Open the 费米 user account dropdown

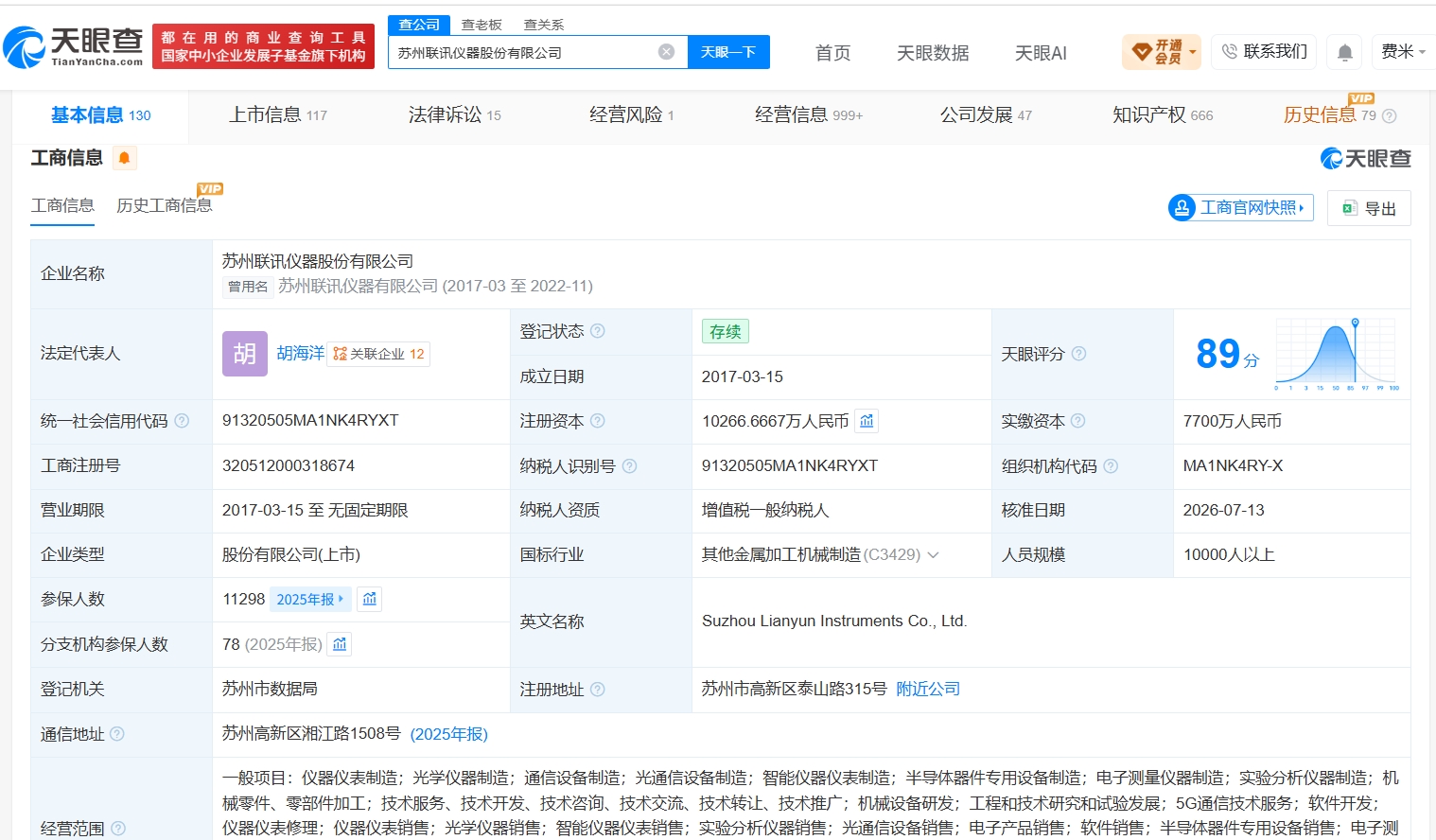1403,52
